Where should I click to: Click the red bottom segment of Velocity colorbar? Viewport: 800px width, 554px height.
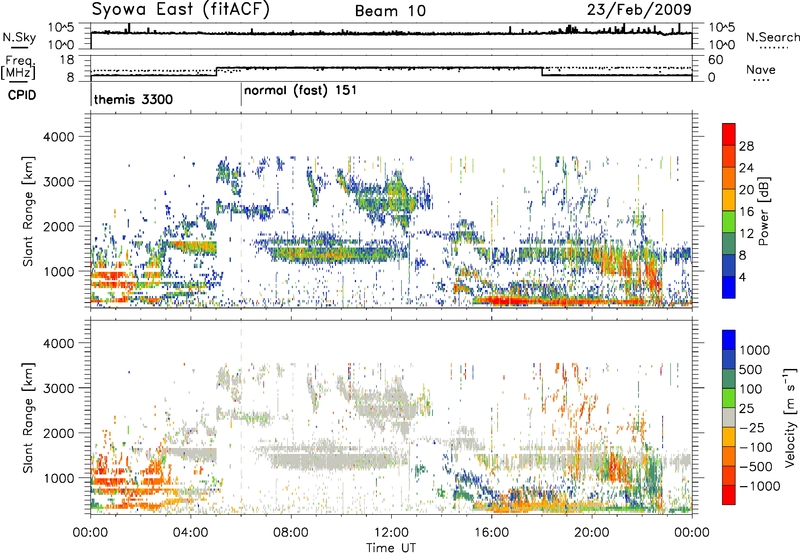click(x=729, y=495)
